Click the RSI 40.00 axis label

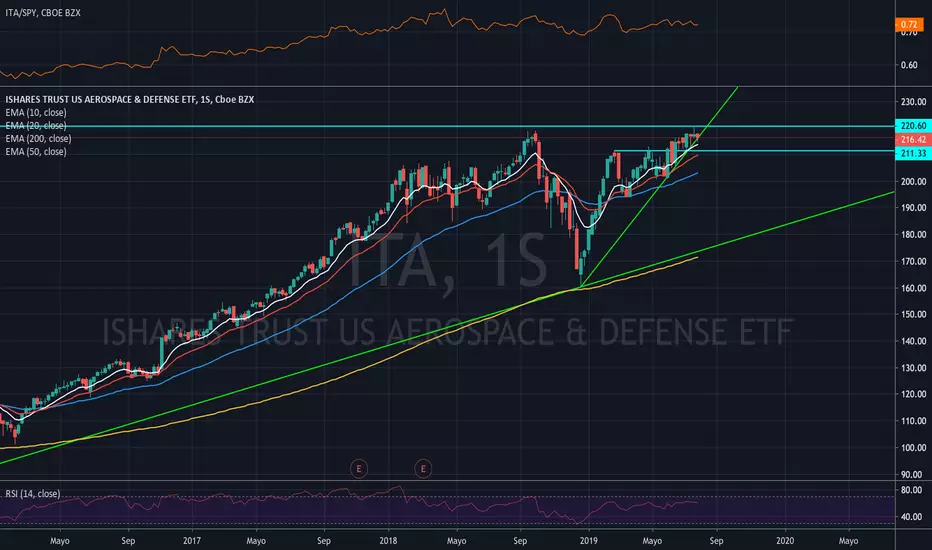pos(911,517)
